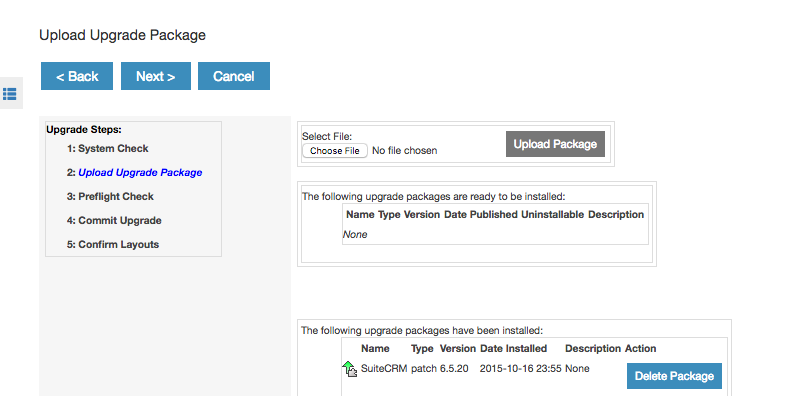Click the Upload Package button
The width and height of the screenshot is (807, 396).
point(555,144)
